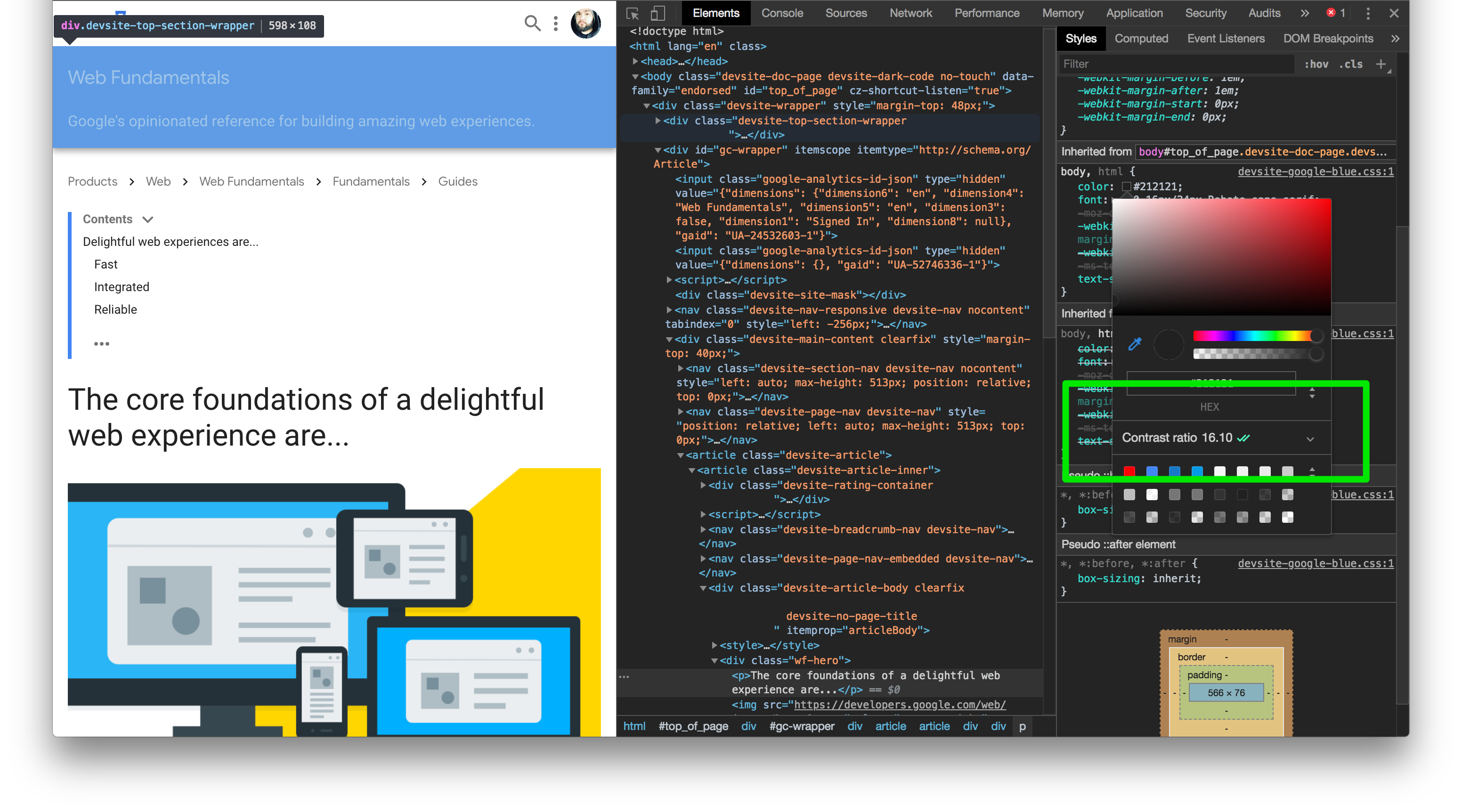Expand the devsite-top-section-wrapper div node
1462x812 pixels.
pyautogui.click(x=658, y=121)
